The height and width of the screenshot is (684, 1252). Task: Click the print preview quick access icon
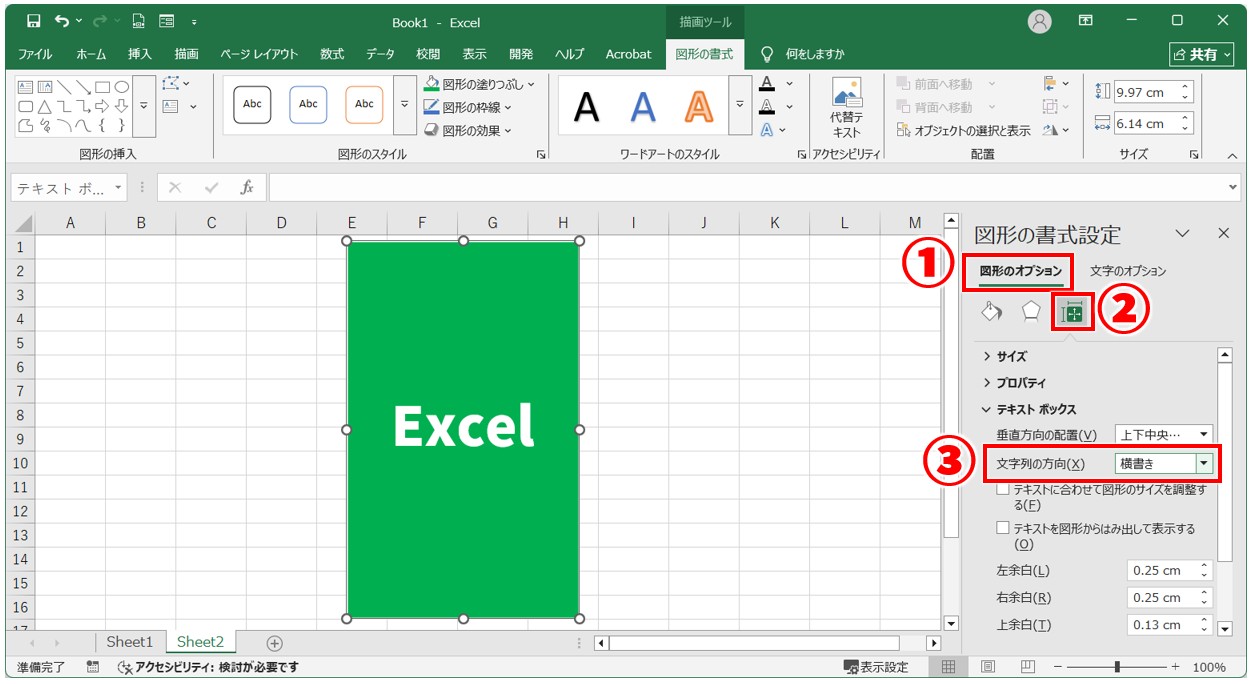pos(139,21)
